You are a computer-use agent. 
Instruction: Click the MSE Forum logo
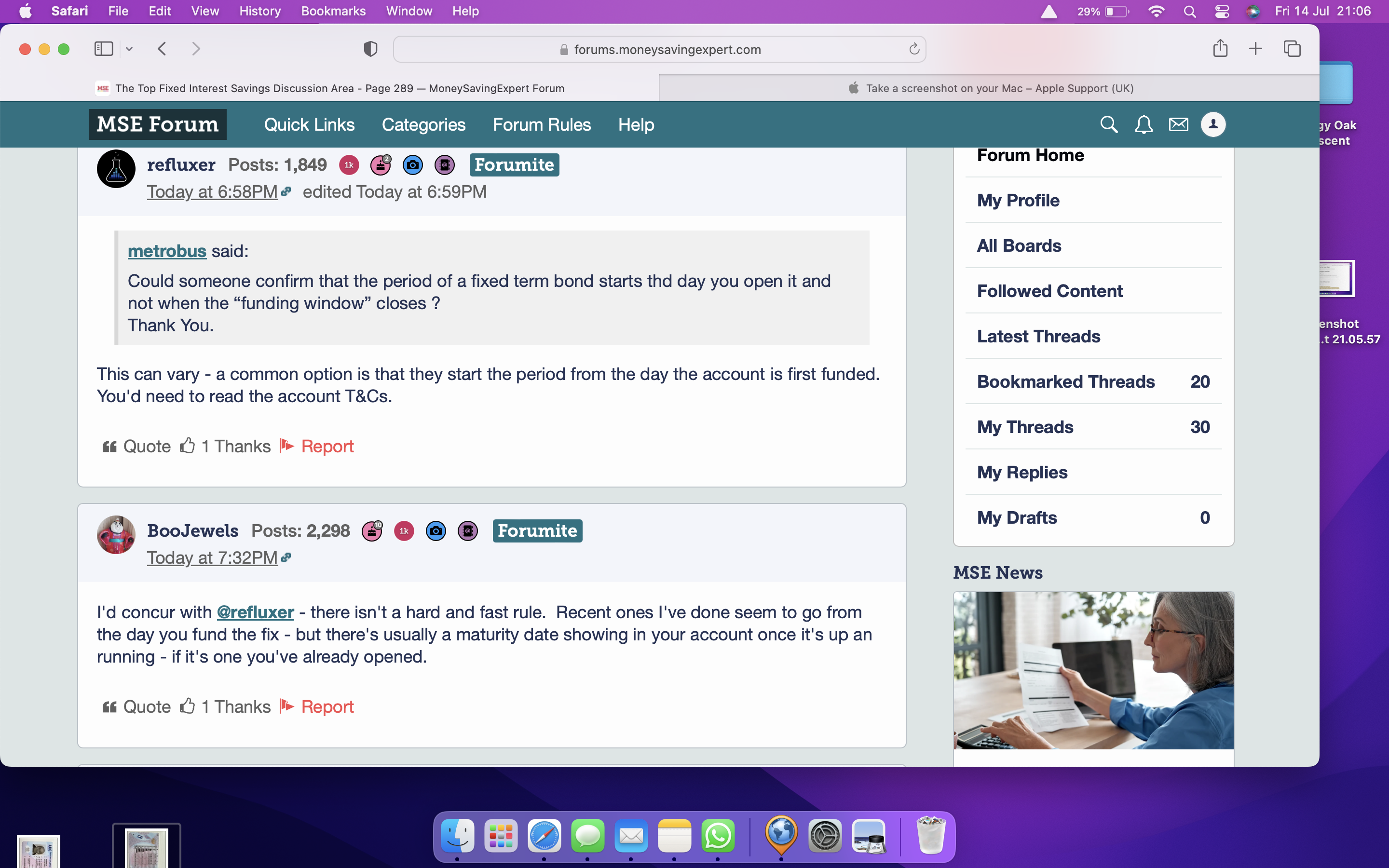[x=157, y=124]
